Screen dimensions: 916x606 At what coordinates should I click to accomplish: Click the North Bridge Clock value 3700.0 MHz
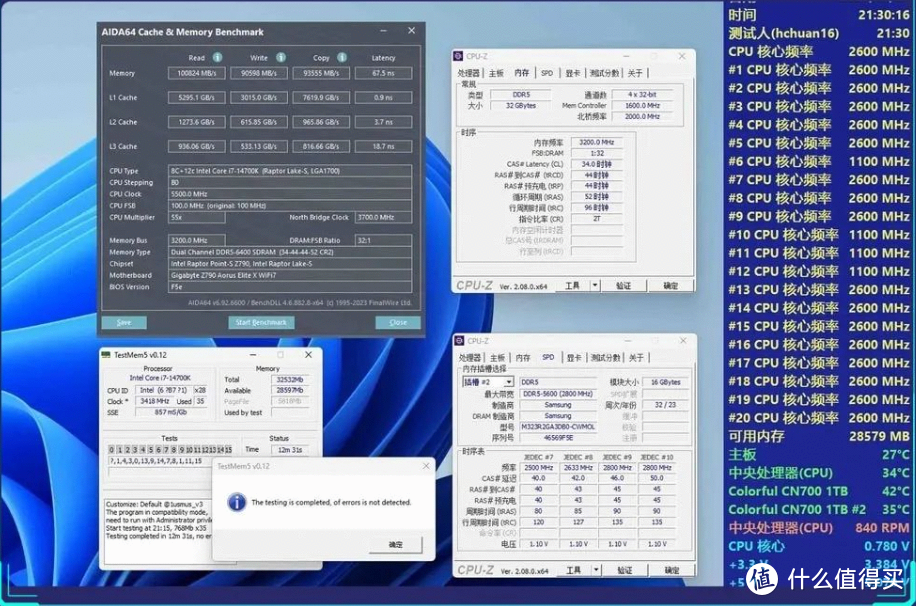(383, 217)
